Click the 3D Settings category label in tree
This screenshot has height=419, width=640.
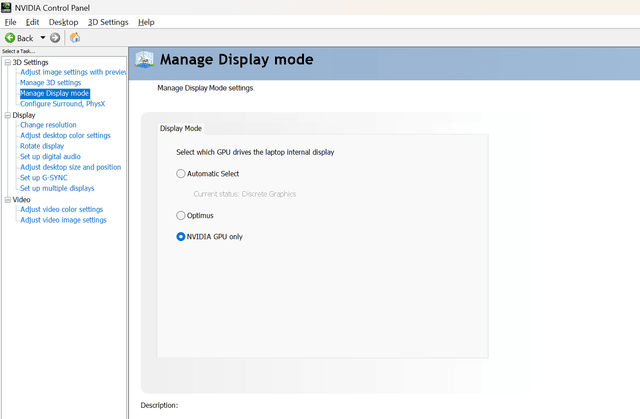[x=30, y=62]
